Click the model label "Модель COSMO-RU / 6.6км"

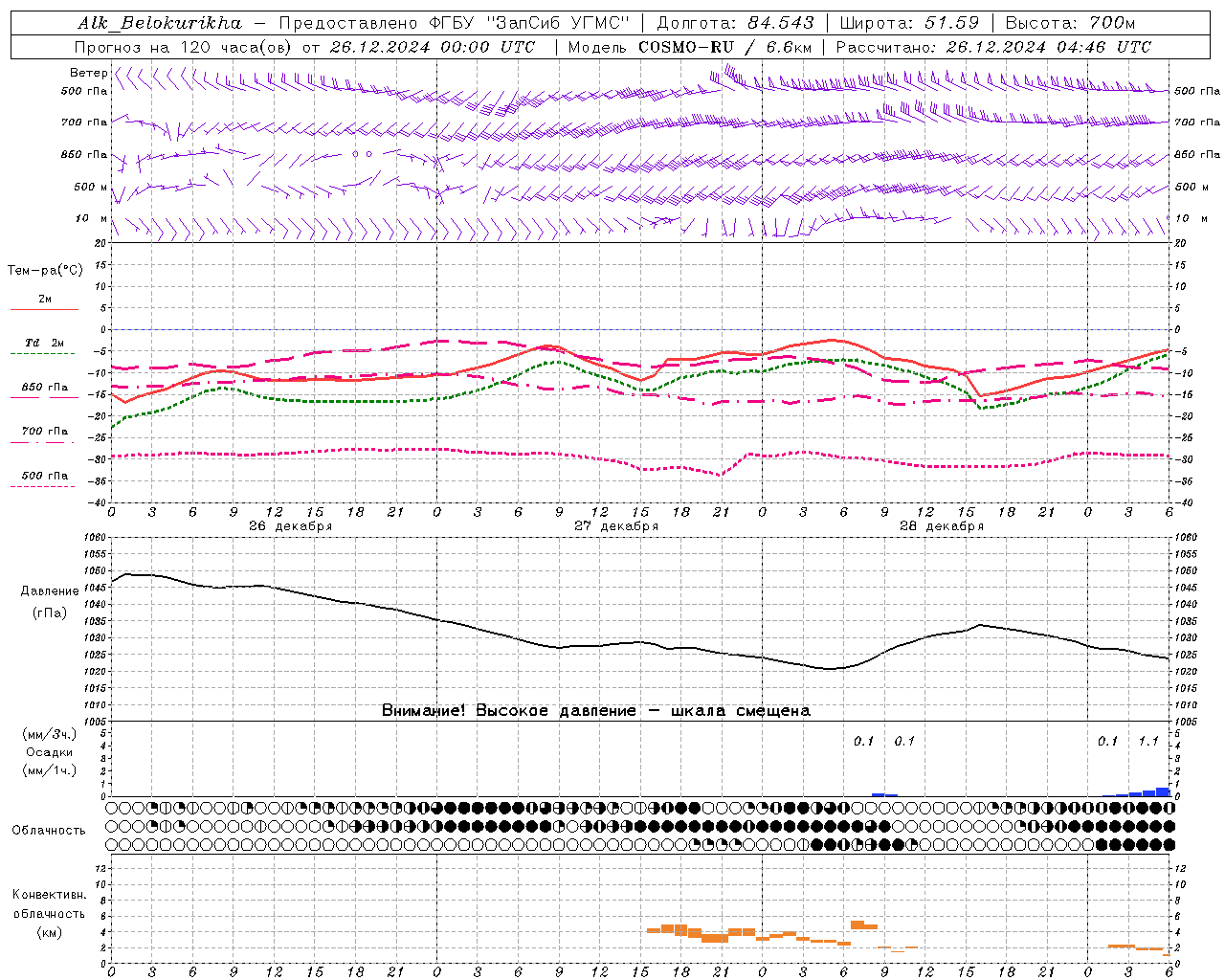click(690, 47)
